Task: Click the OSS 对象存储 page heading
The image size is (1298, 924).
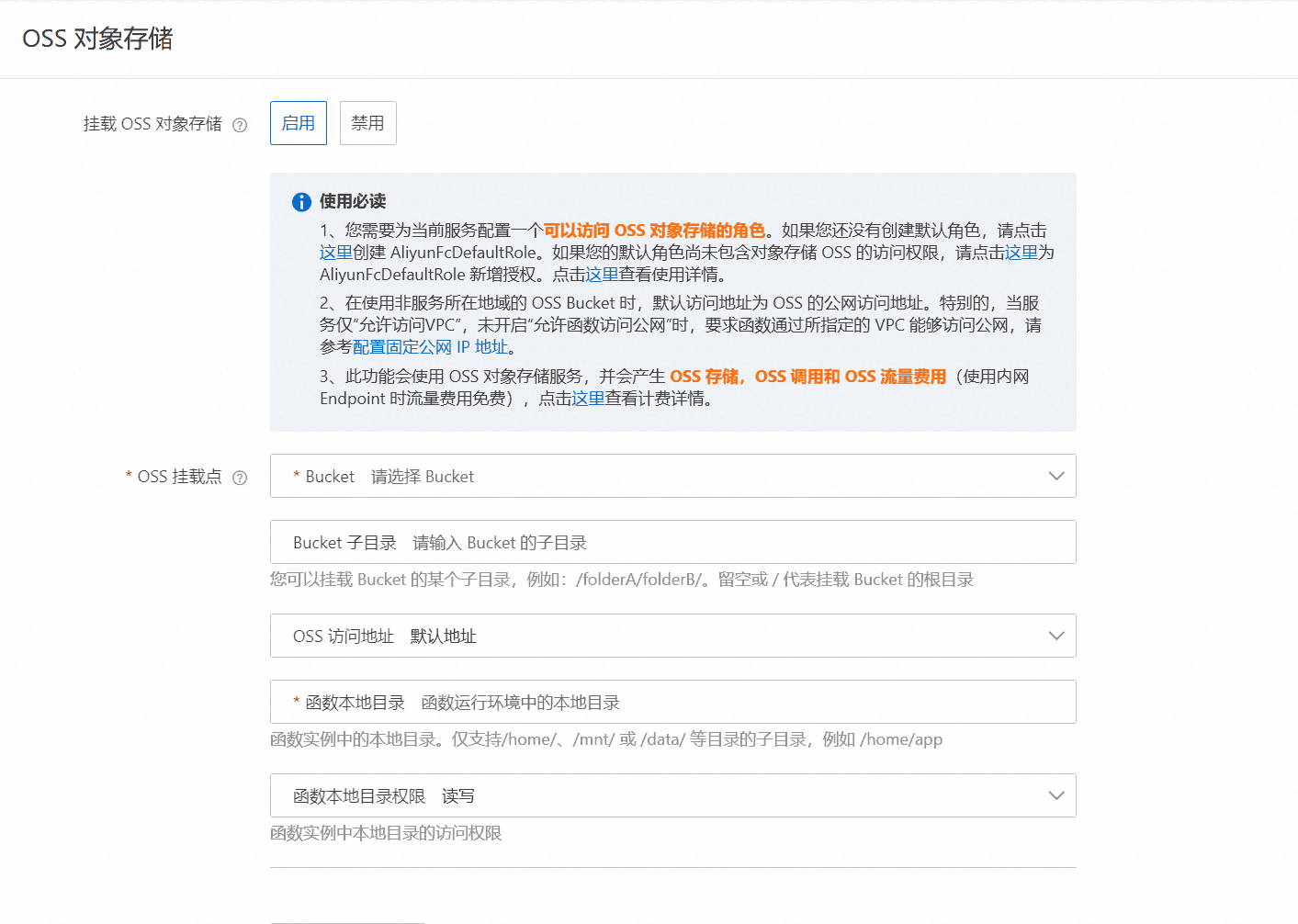Action: coord(97,39)
